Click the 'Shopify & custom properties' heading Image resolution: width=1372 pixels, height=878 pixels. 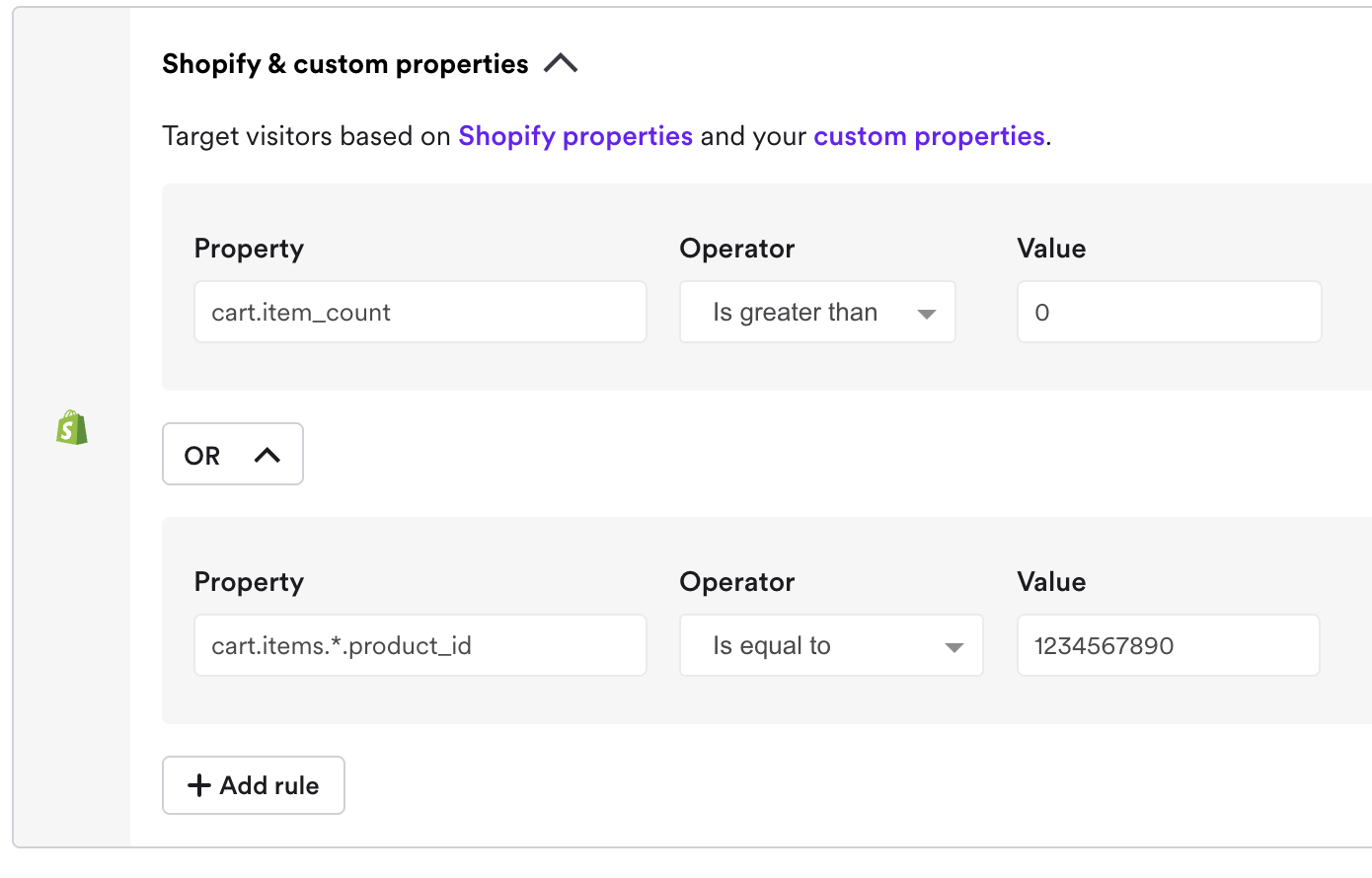[x=345, y=64]
